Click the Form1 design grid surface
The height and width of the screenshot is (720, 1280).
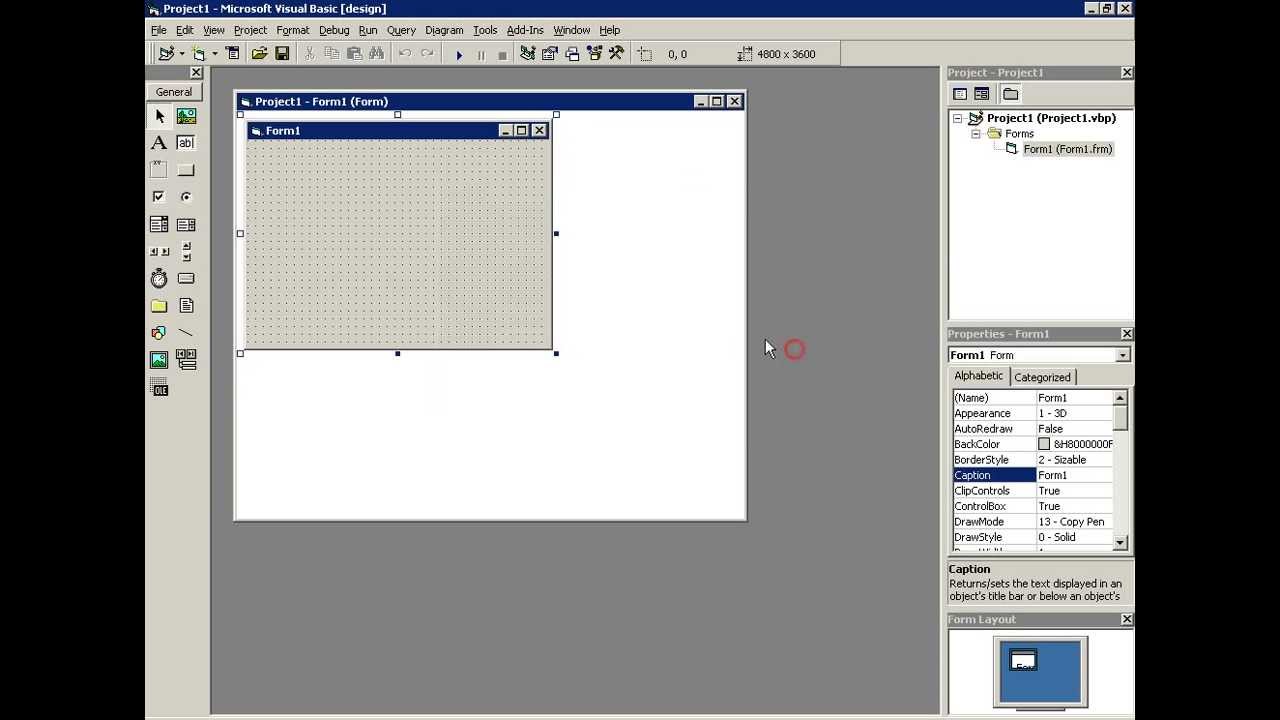(x=398, y=244)
